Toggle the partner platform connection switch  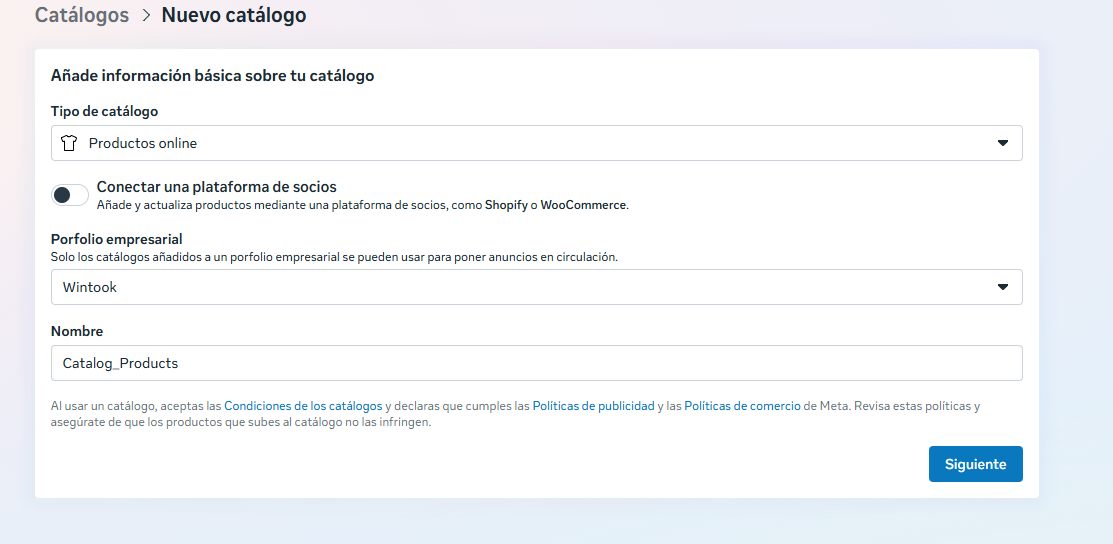coord(70,195)
